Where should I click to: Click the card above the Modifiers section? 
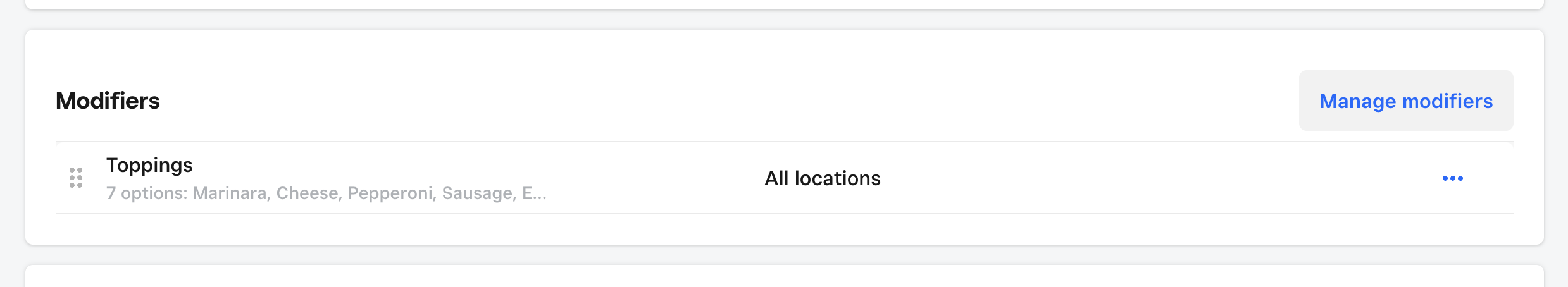click(x=785, y=4)
